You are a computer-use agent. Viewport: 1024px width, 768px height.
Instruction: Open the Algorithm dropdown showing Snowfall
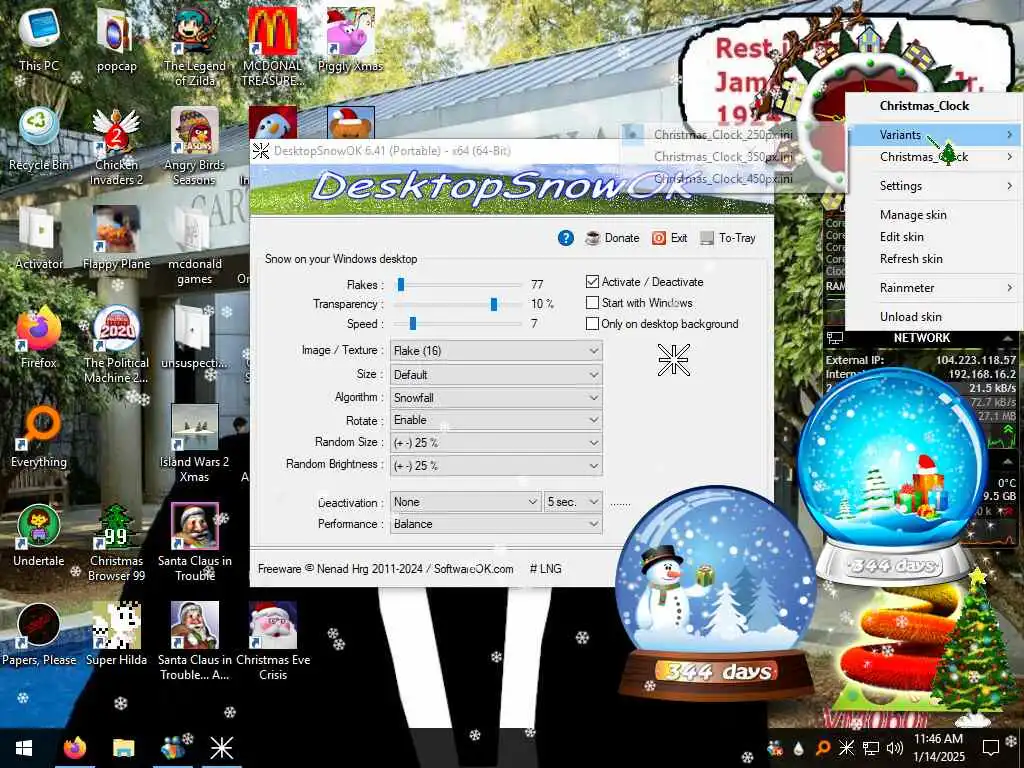click(x=496, y=398)
